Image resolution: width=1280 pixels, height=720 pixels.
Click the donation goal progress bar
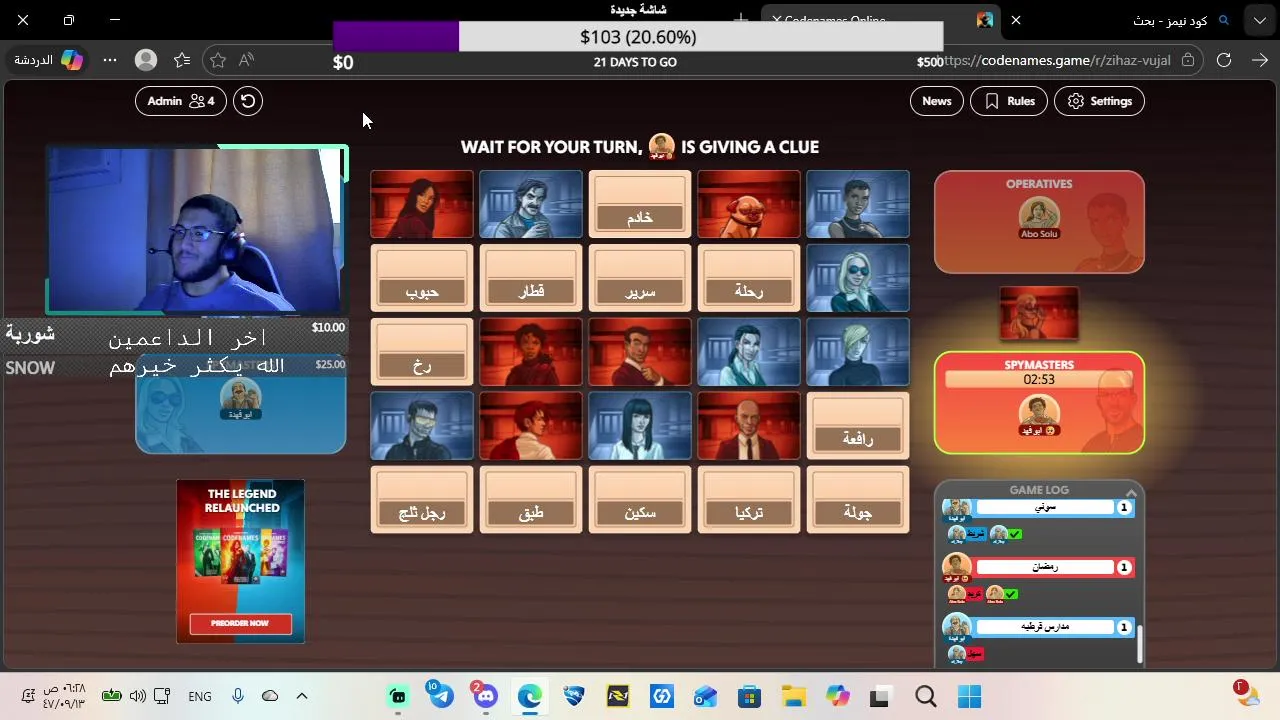pos(638,37)
